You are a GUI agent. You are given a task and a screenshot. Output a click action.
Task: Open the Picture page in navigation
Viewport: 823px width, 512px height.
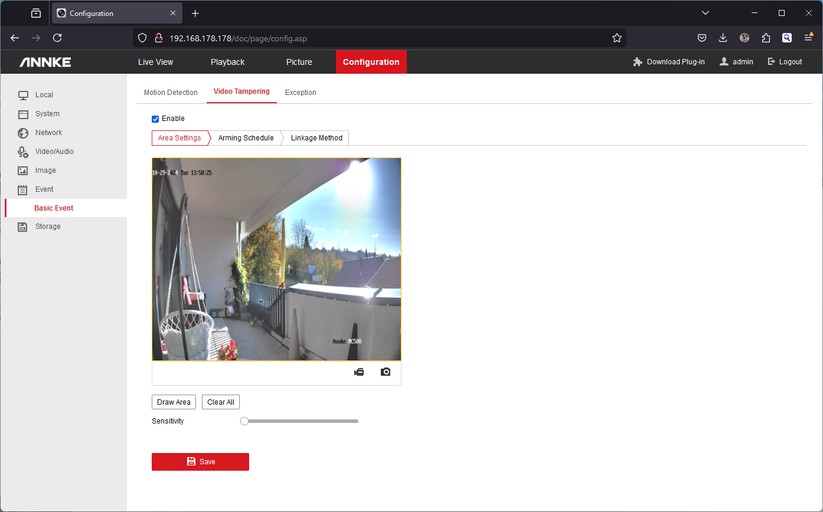pos(299,62)
